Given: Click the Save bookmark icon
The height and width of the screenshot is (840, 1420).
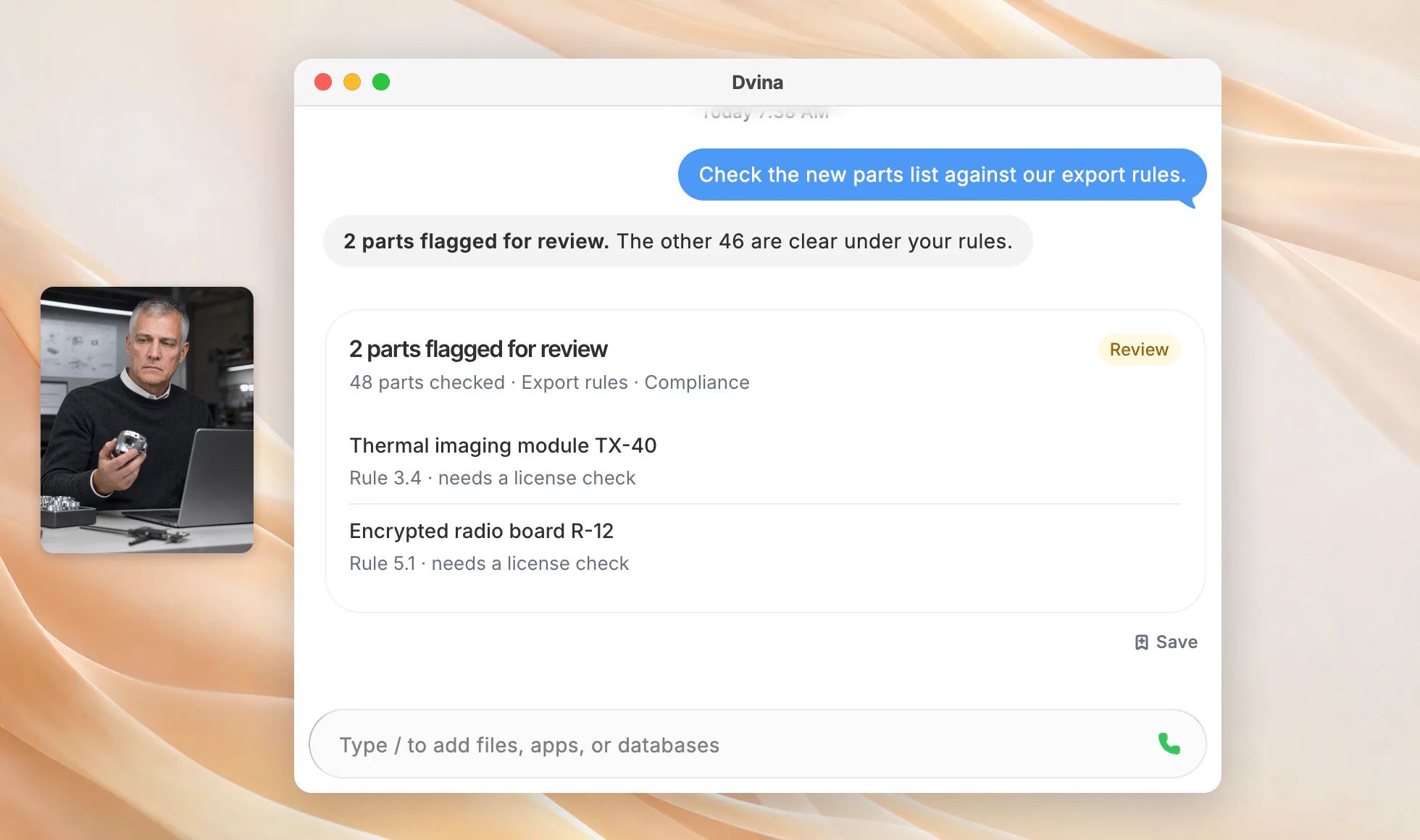Looking at the screenshot, I should 1141,642.
